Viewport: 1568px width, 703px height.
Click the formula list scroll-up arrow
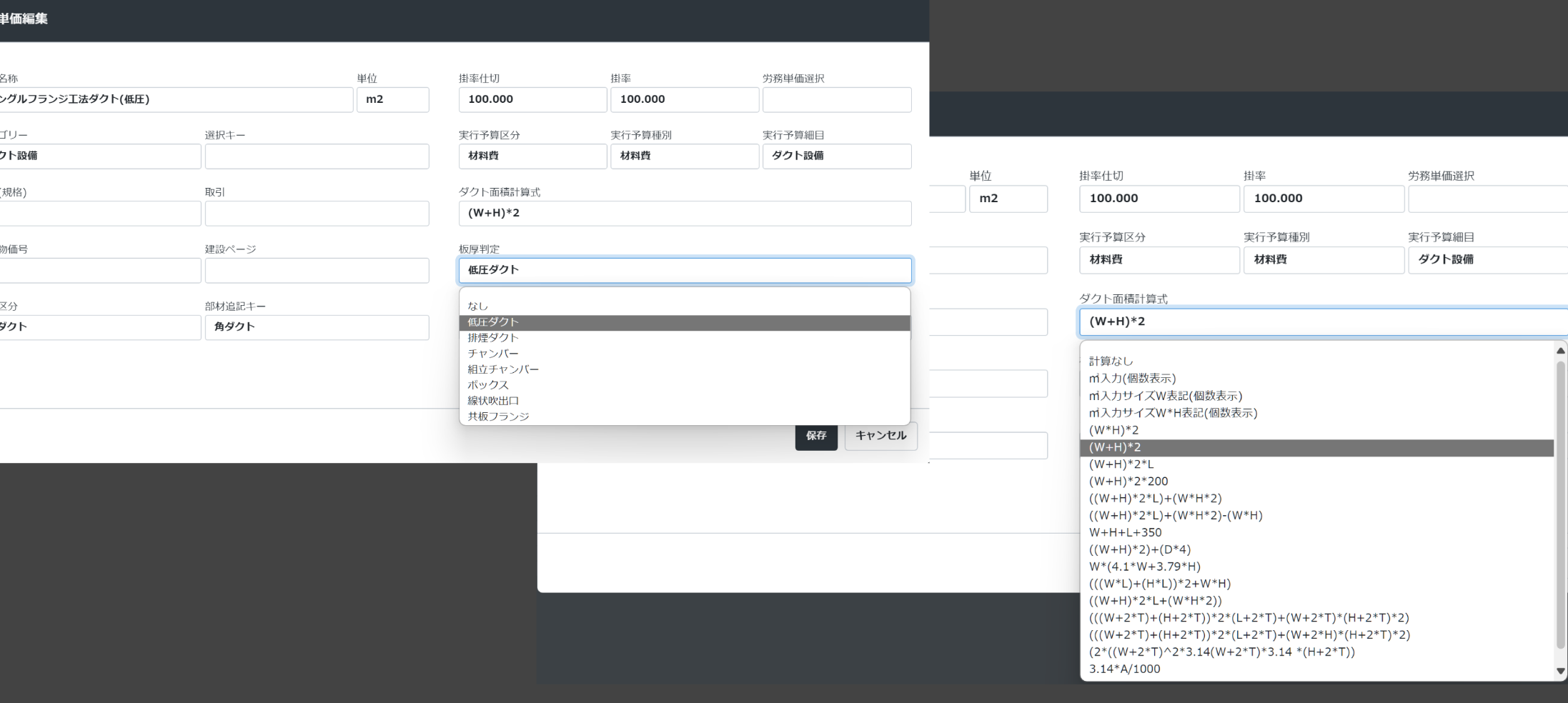pos(1561,351)
